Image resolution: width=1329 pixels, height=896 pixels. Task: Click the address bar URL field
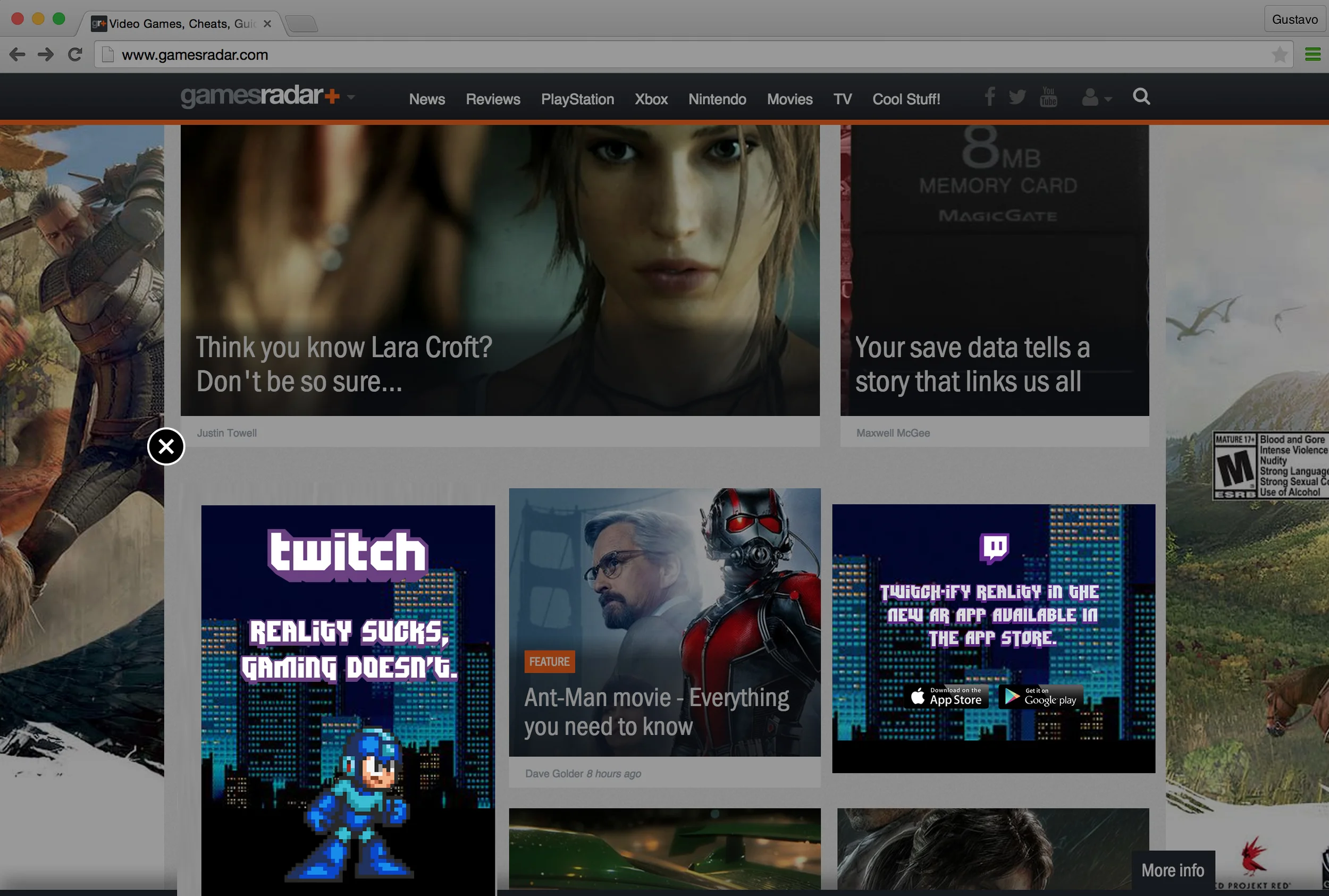[693, 55]
